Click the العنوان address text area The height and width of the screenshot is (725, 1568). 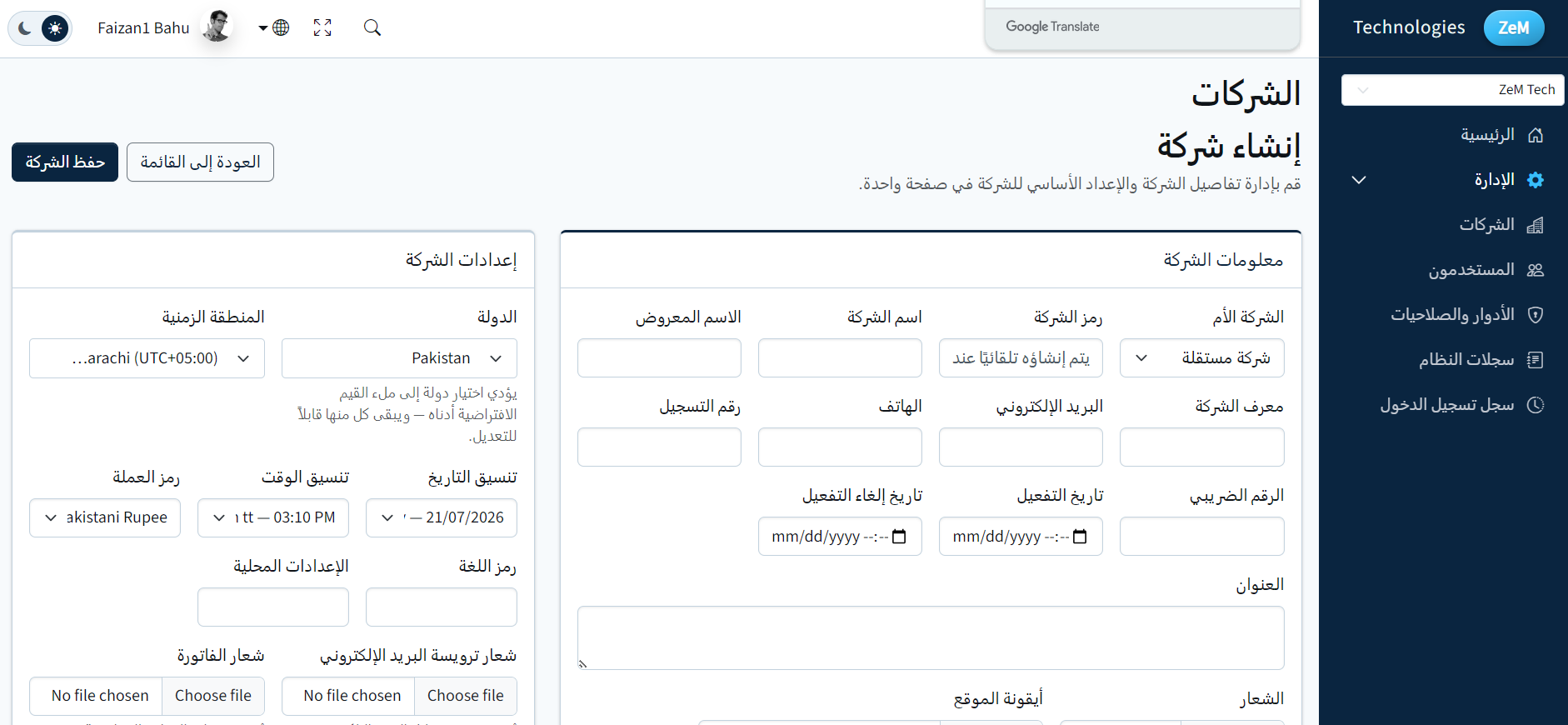(x=931, y=638)
